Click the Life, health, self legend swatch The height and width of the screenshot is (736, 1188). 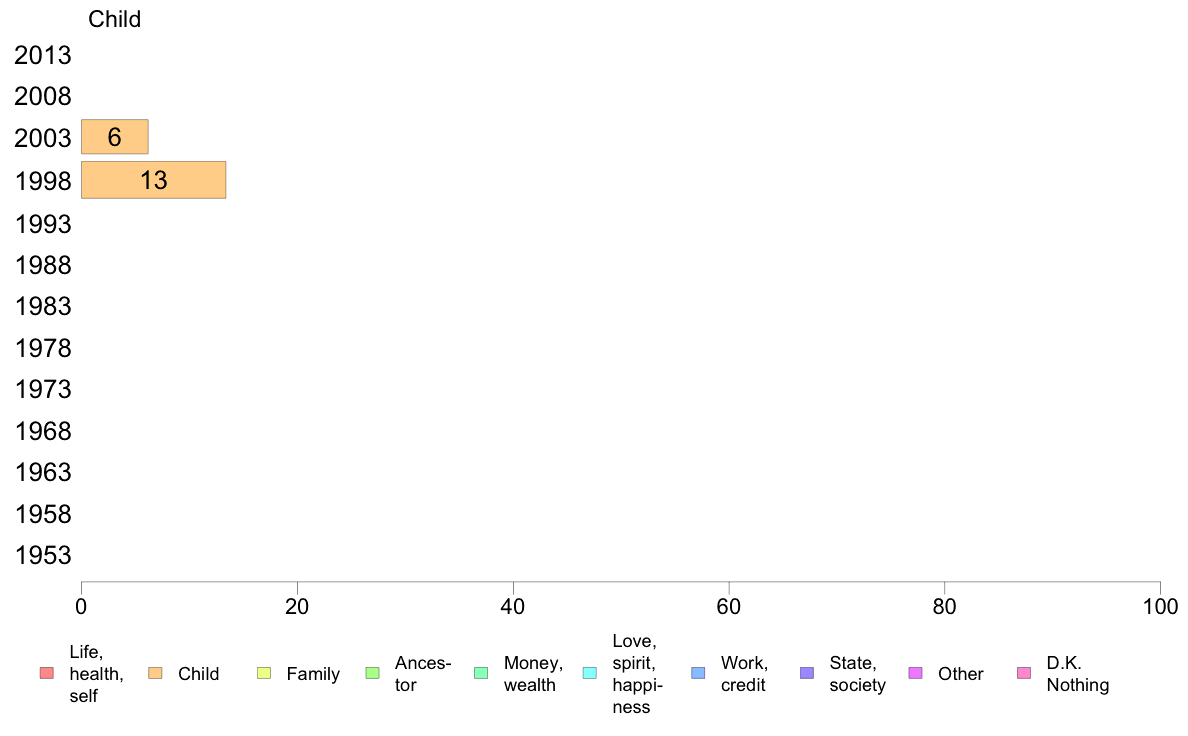[x=47, y=673]
